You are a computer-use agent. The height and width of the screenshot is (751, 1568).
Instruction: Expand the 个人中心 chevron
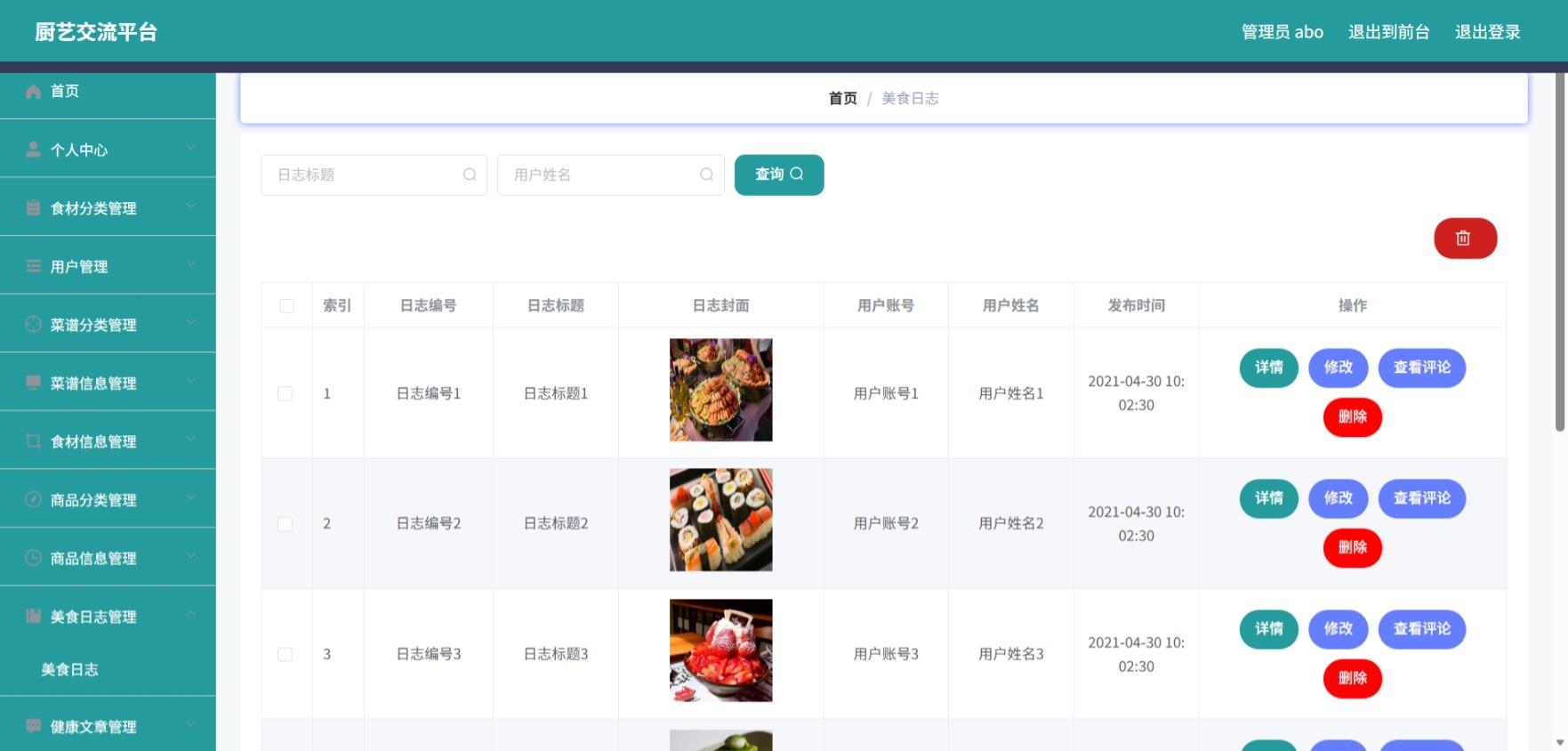pyautogui.click(x=191, y=148)
